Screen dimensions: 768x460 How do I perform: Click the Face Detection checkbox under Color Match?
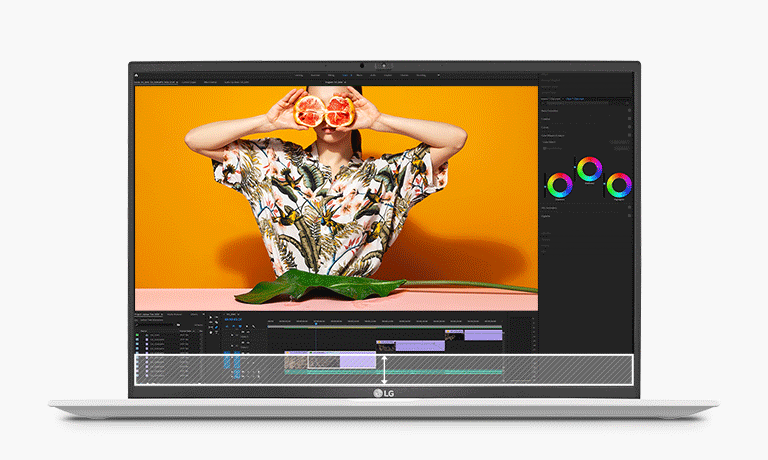(x=546, y=149)
